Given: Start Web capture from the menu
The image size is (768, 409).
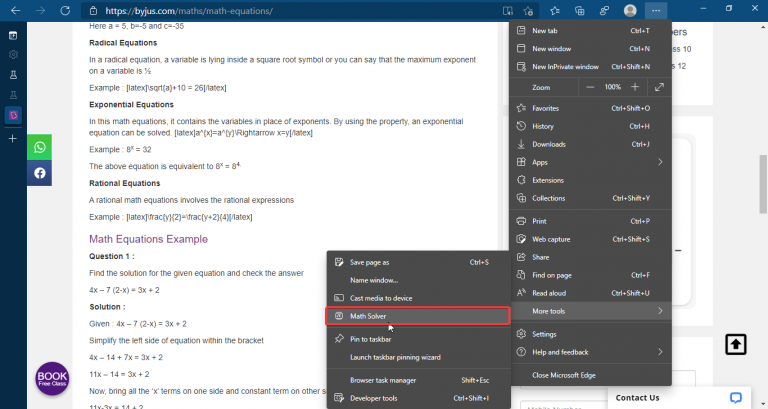Looking at the screenshot, I should coord(590,240).
